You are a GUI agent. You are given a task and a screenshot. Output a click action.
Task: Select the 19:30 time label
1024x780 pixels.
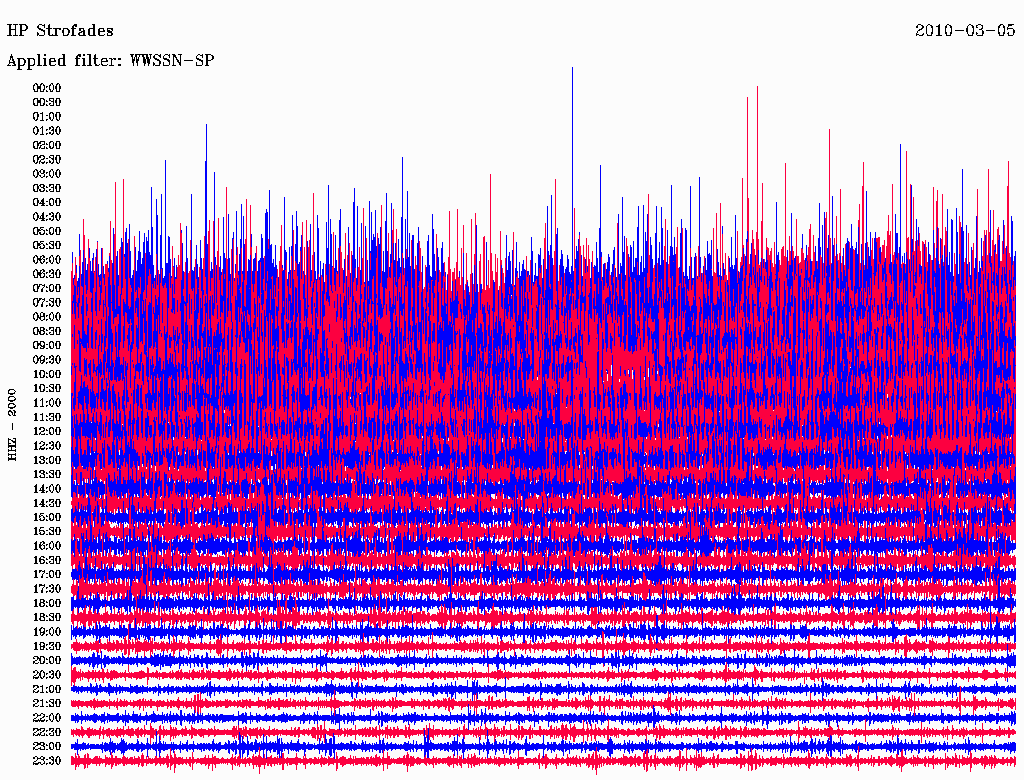47,647
